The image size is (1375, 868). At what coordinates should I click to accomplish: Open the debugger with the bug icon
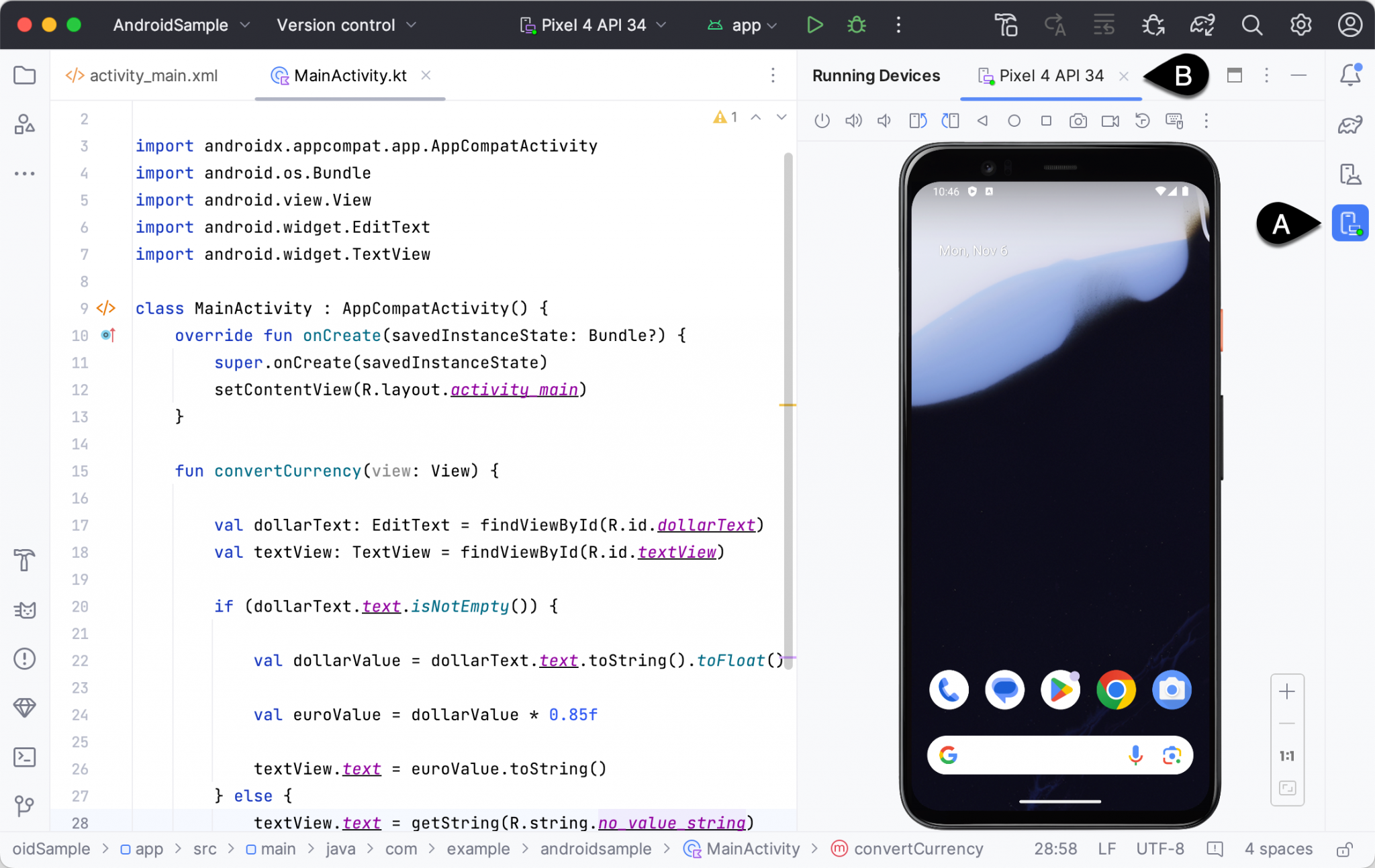pos(857,25)
